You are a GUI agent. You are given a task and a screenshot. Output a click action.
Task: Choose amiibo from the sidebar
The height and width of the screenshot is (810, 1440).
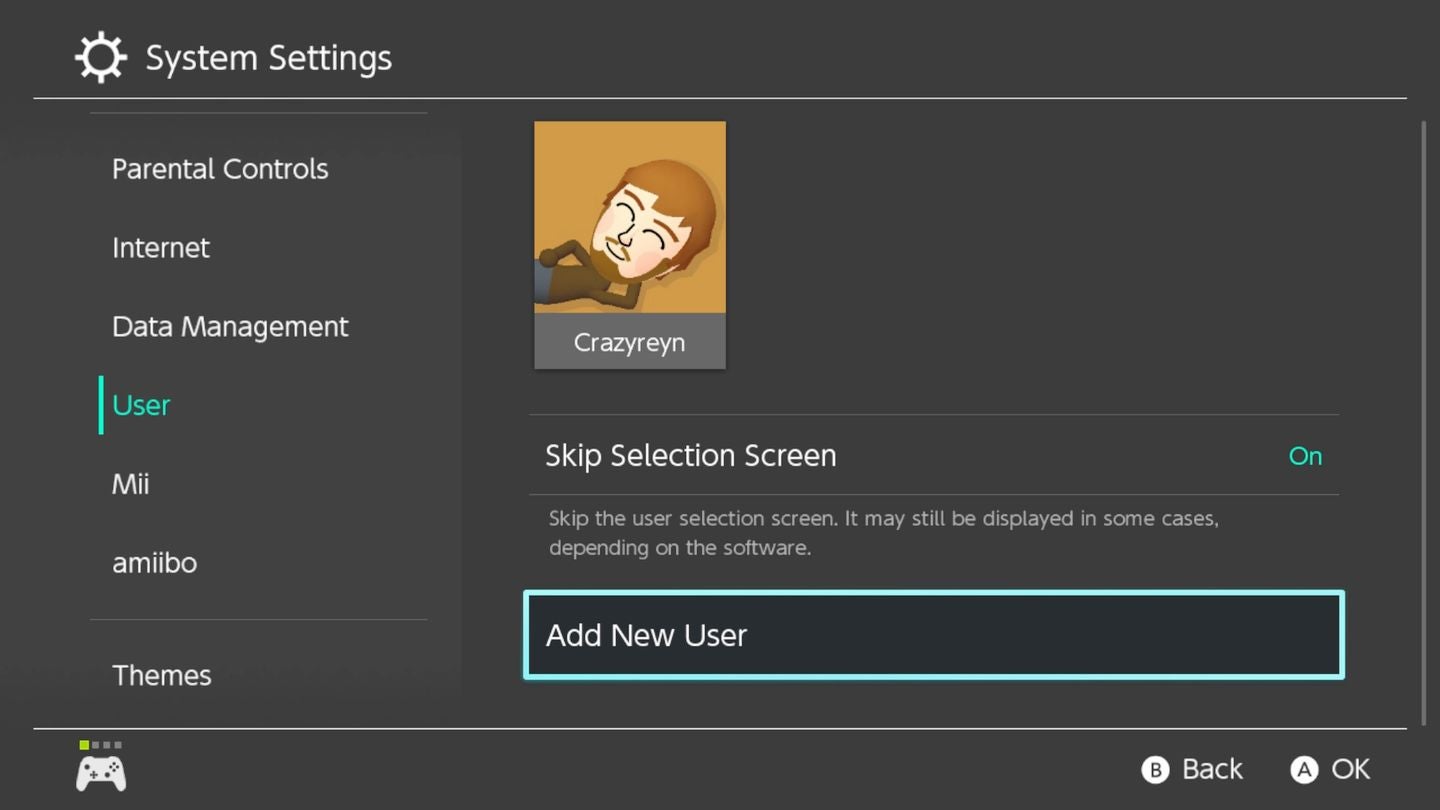point(154,563)
